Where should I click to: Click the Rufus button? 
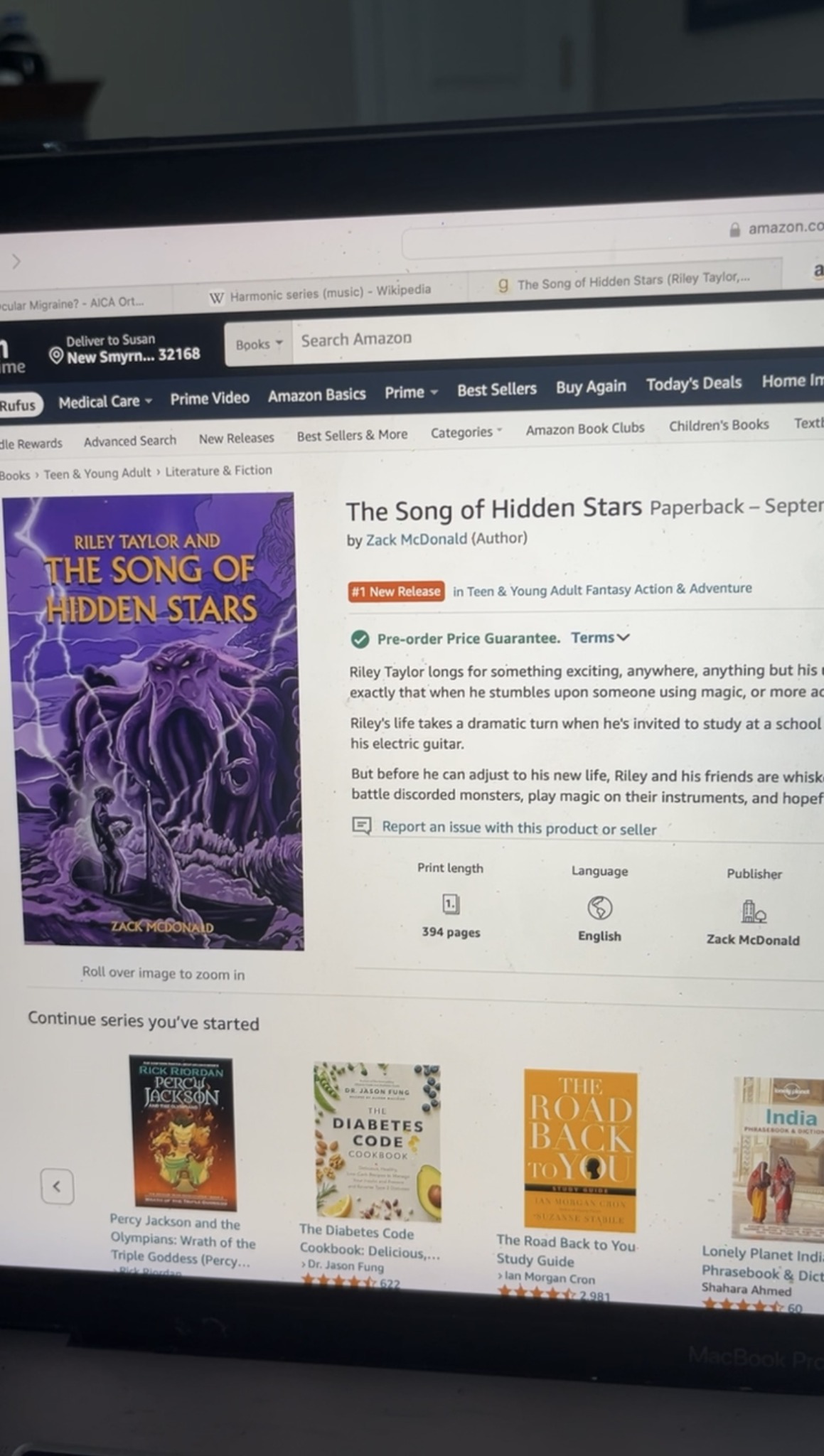pyautogui.click(x=18, y=405)
